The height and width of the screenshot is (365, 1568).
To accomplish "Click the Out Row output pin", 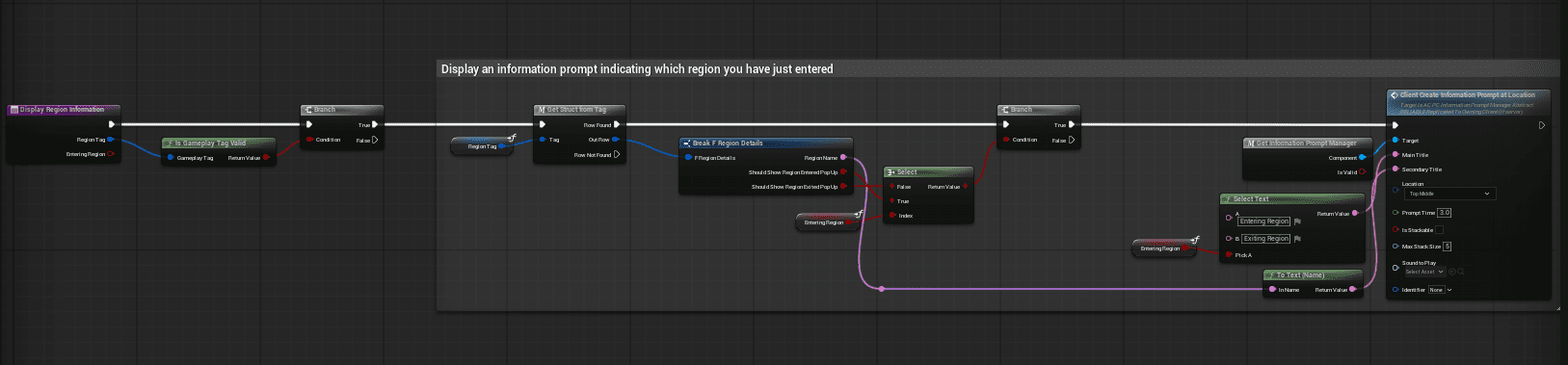I will [x=616, y=140].
